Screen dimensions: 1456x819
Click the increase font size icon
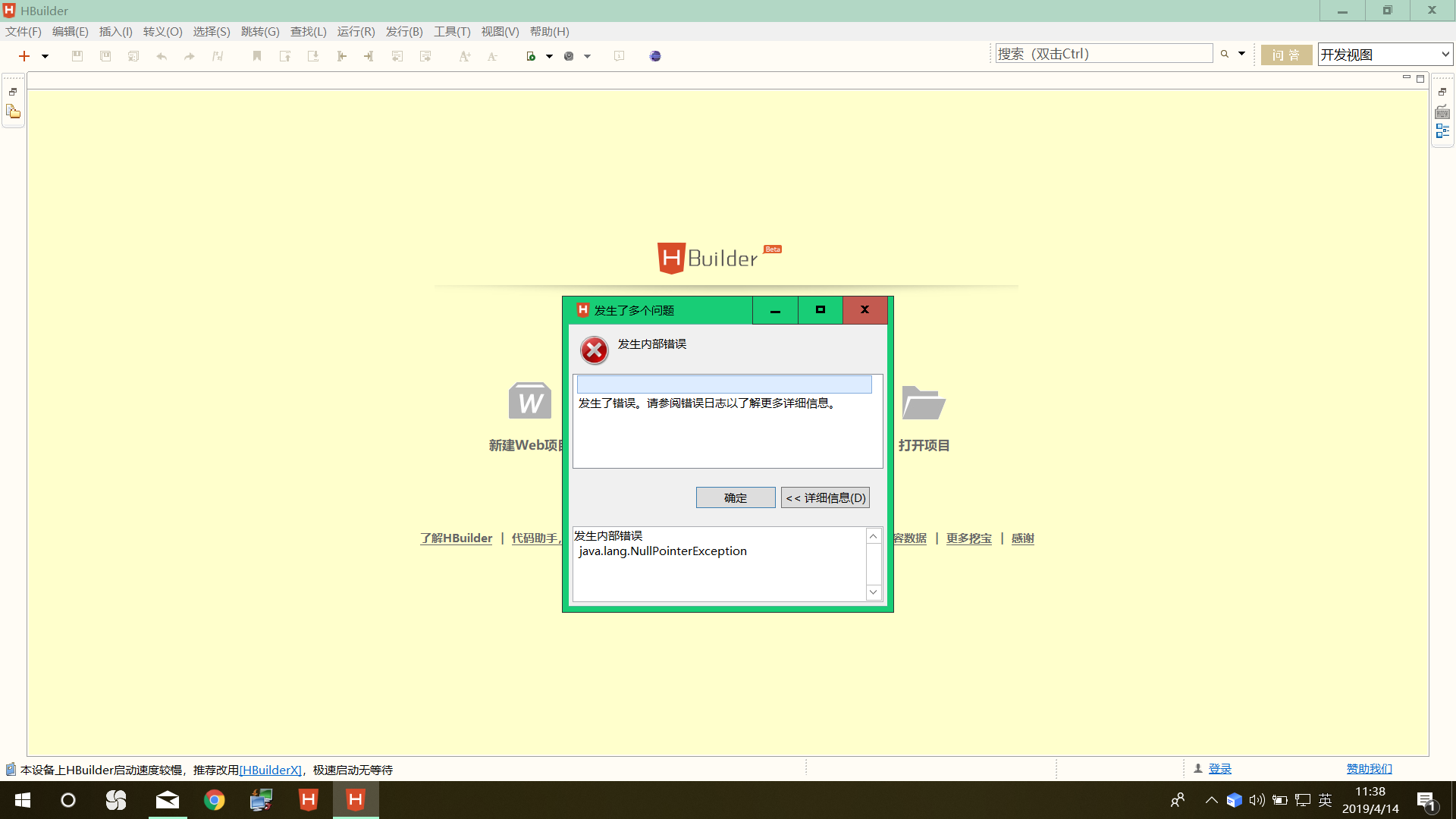(464, 56)
